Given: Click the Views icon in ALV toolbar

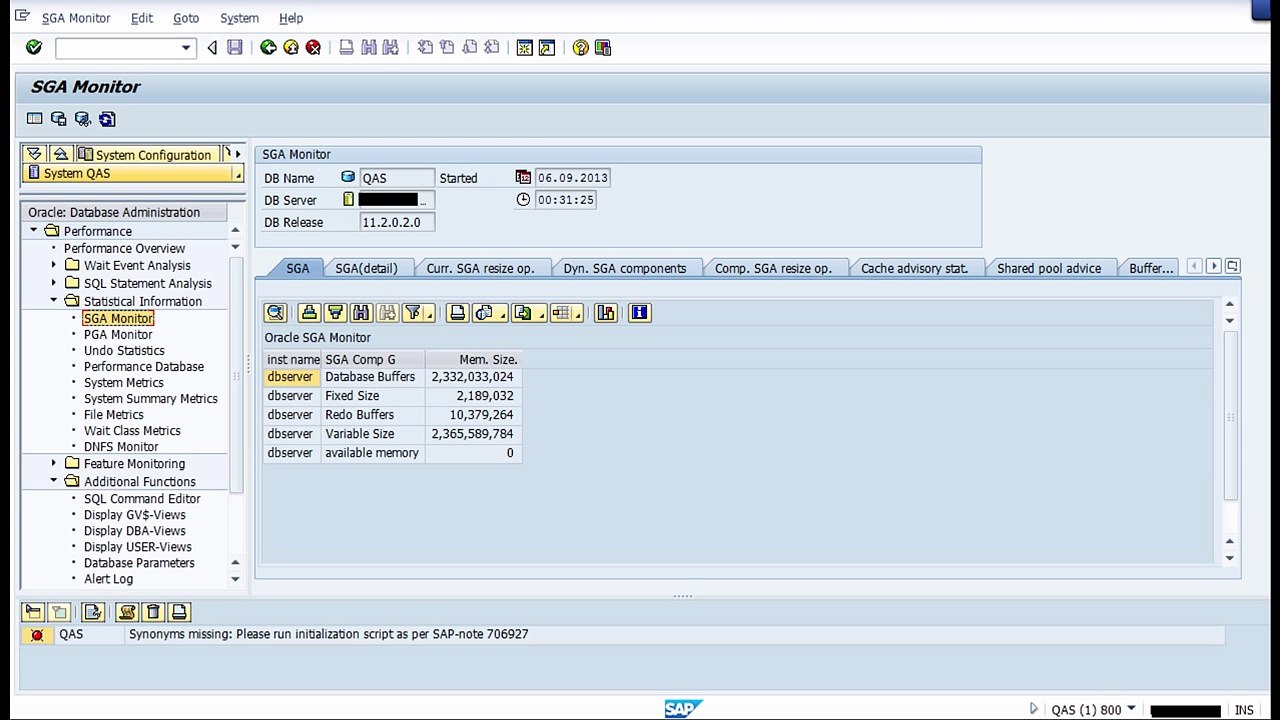Looking at the screenshot, I should pyautogui.click(x=484, y=313).
